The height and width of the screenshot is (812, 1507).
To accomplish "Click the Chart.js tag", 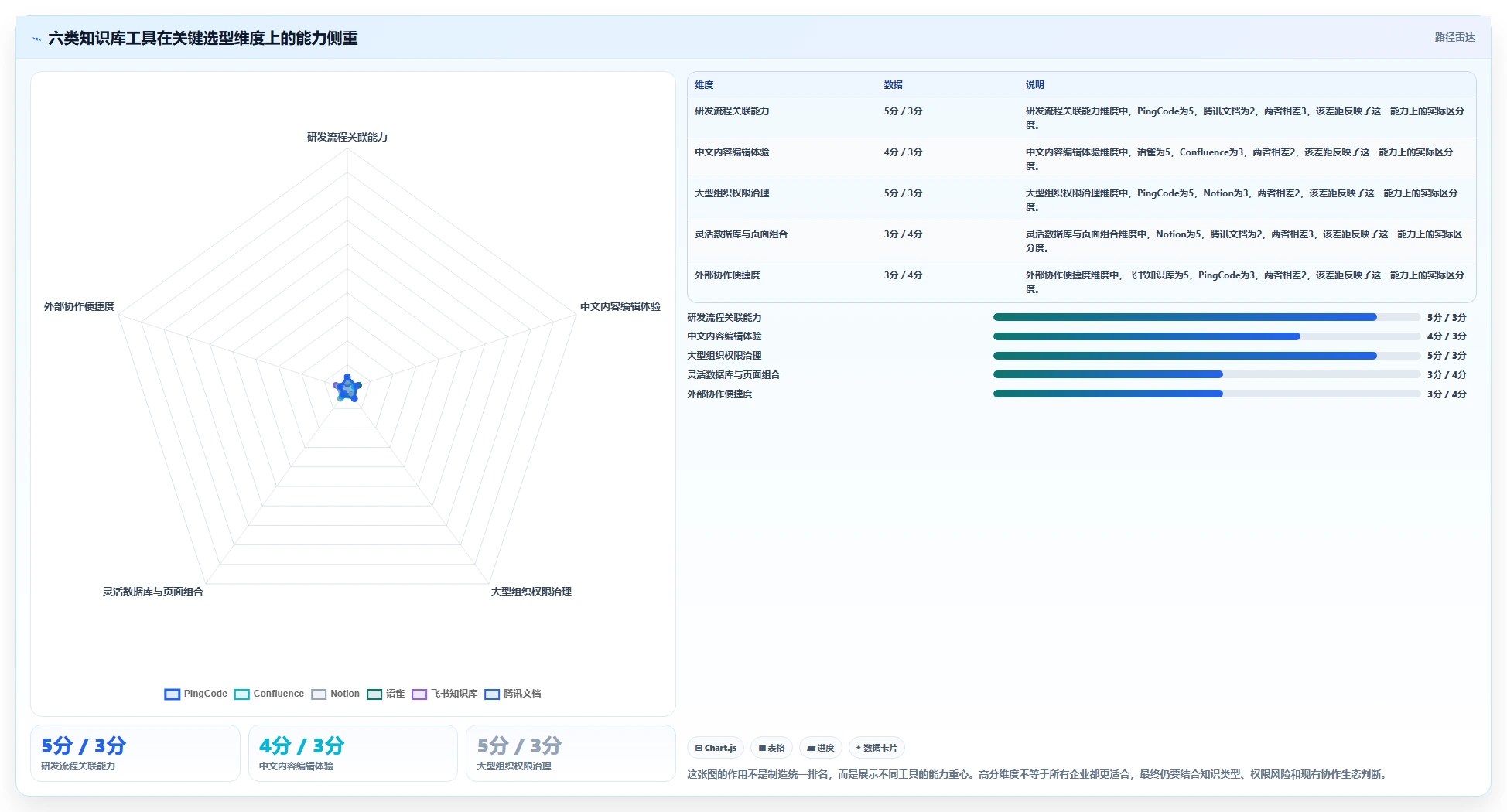I will (716, 748).
